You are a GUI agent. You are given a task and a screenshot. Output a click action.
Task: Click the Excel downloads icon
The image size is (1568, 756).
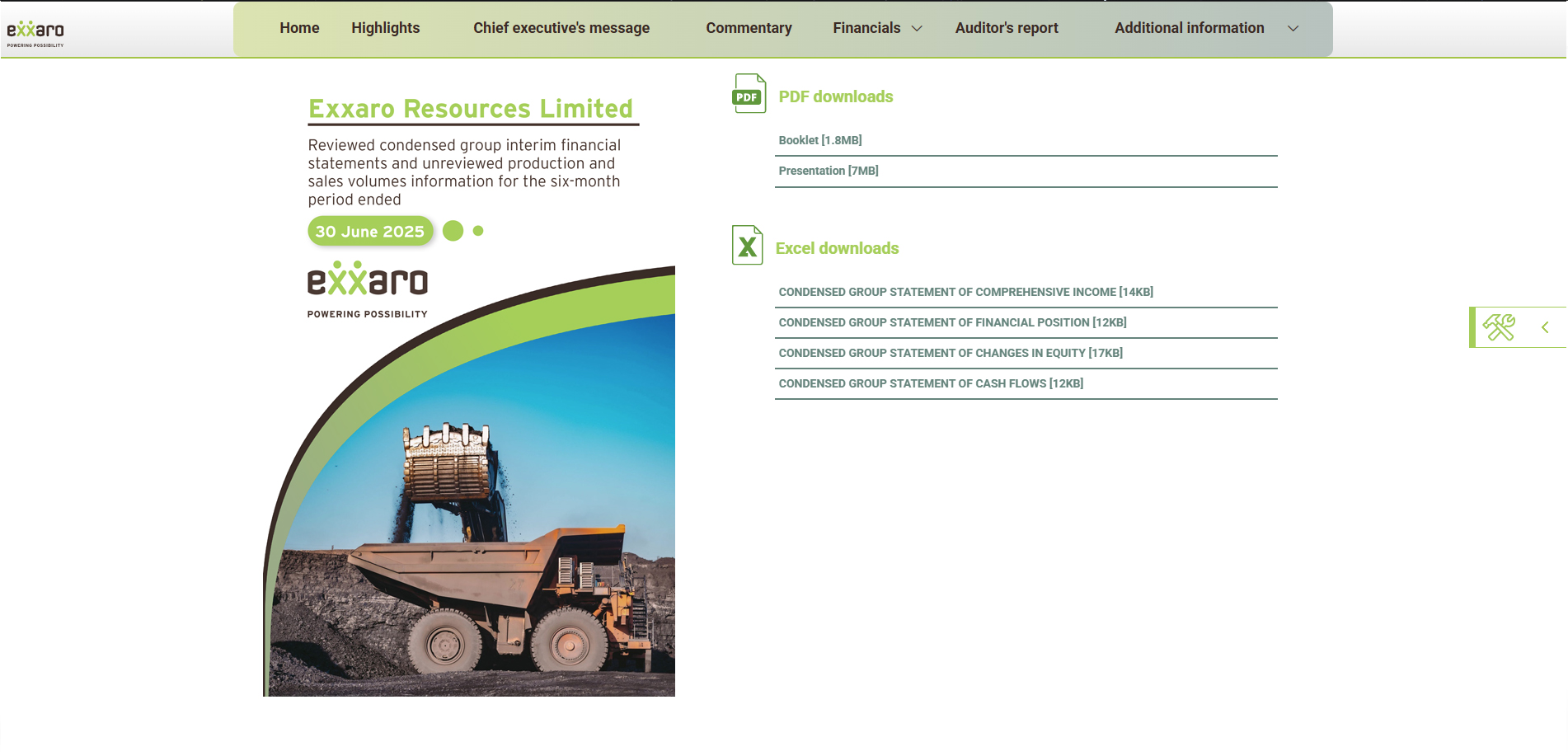tap(748, 245)
